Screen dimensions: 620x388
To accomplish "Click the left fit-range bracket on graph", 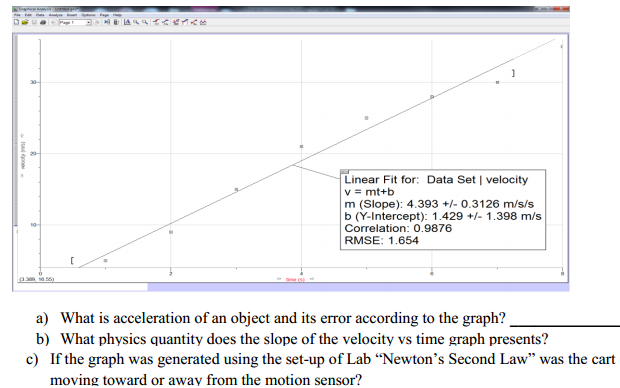I will [72, 261].
